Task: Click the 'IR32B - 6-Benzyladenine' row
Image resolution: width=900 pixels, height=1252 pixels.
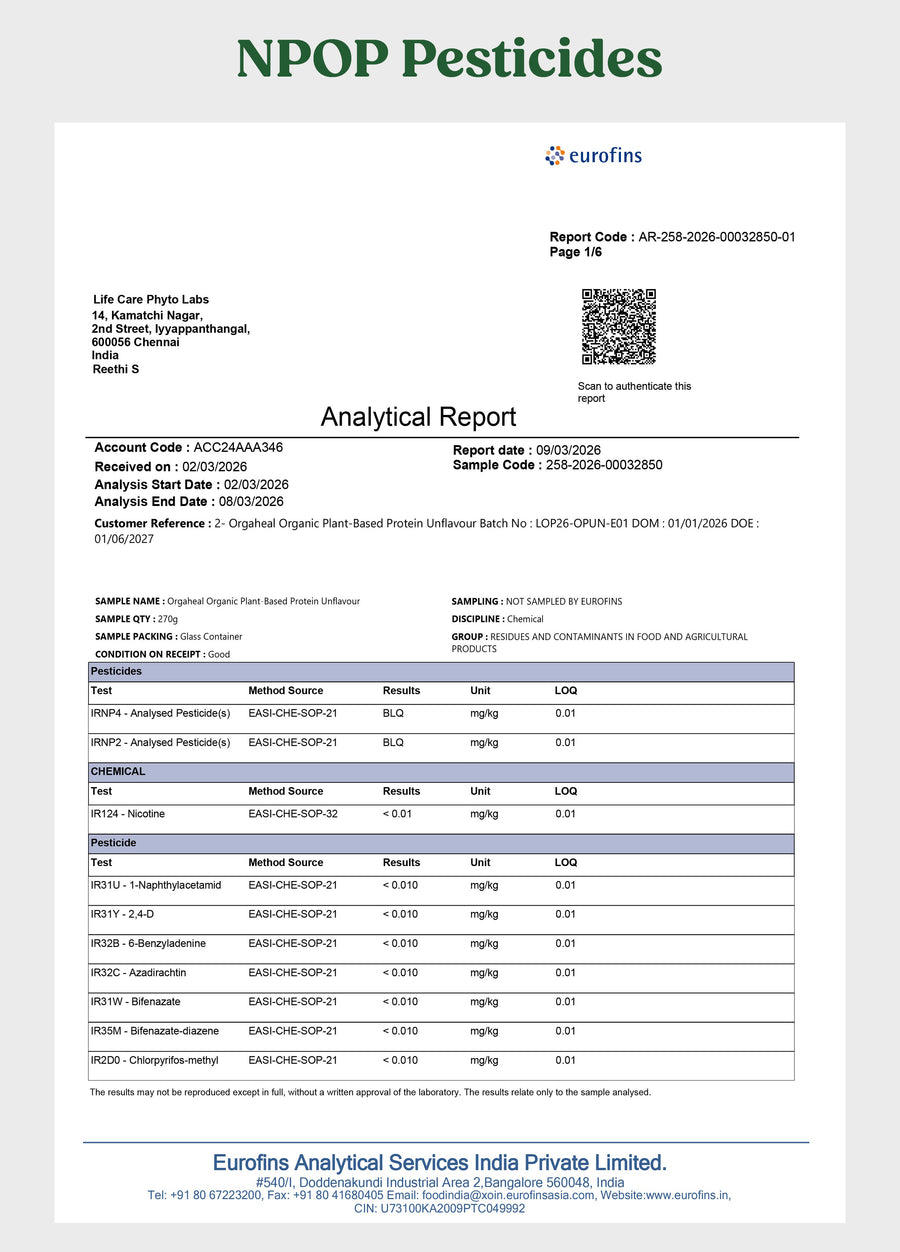Action: pos(441,949)
